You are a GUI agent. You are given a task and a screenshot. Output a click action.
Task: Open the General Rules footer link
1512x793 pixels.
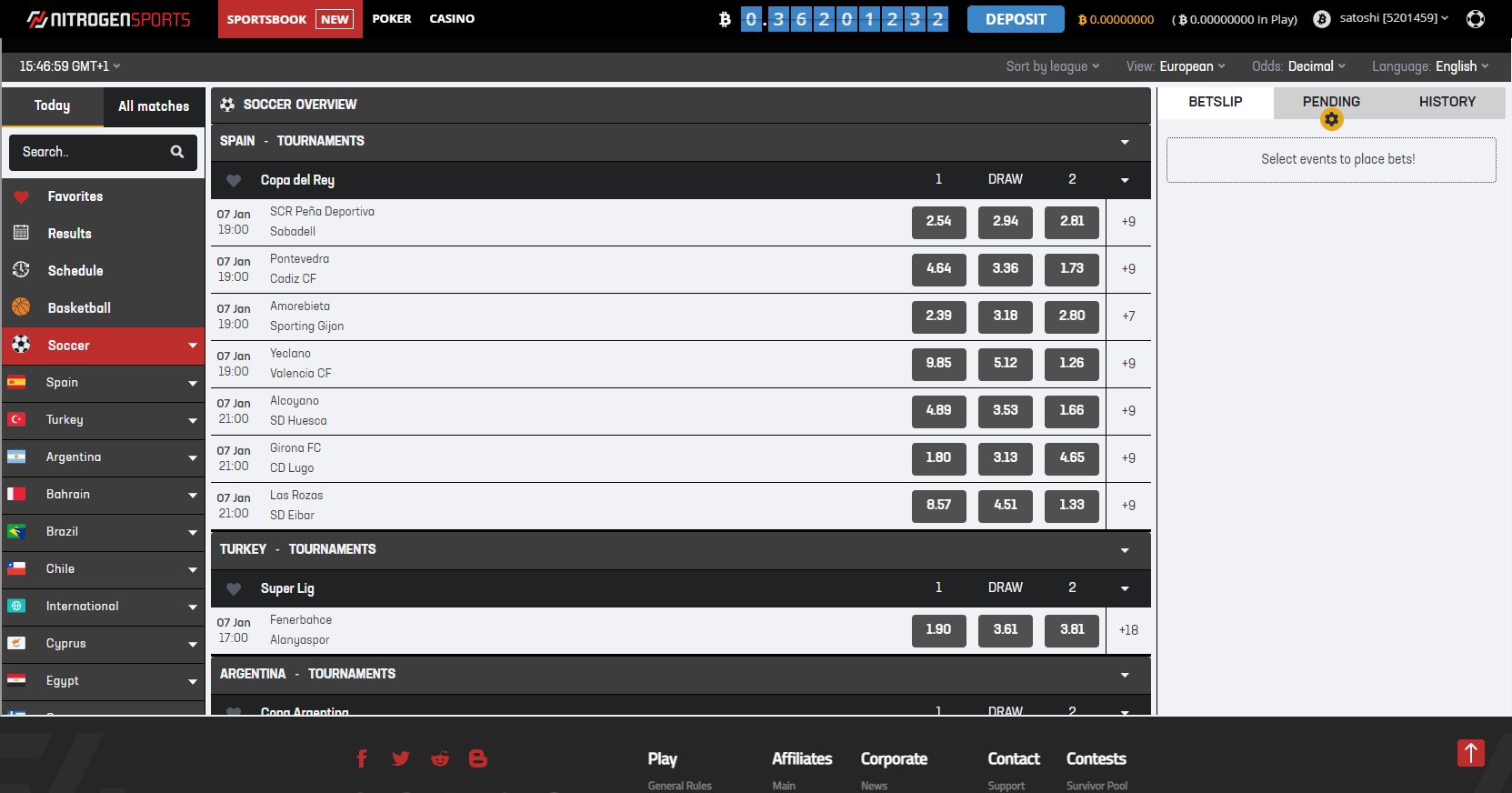680,786
